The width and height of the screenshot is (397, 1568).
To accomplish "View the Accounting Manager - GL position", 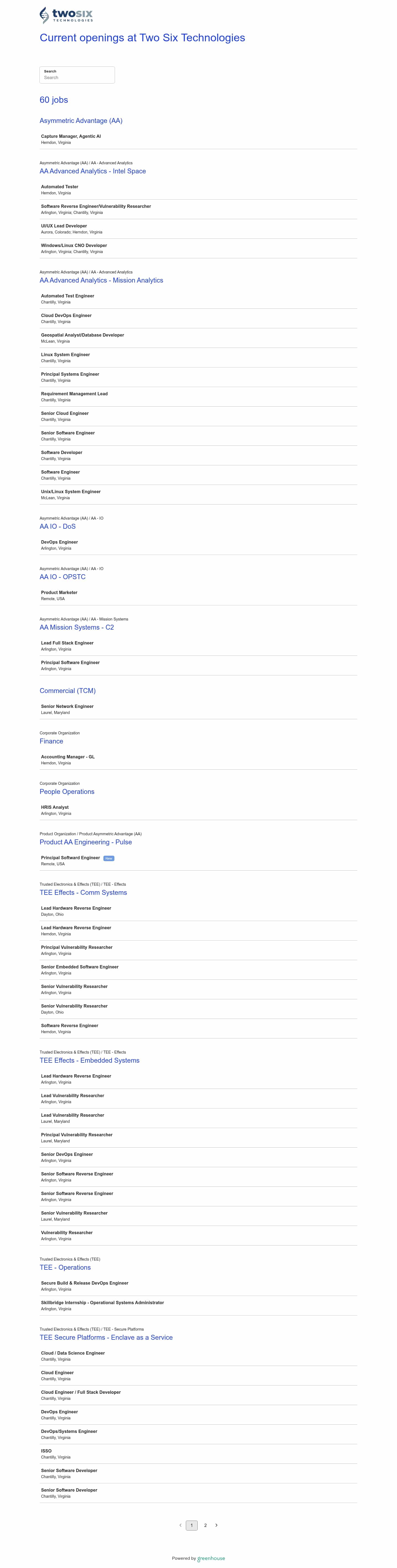I will [x=68, y=757].
